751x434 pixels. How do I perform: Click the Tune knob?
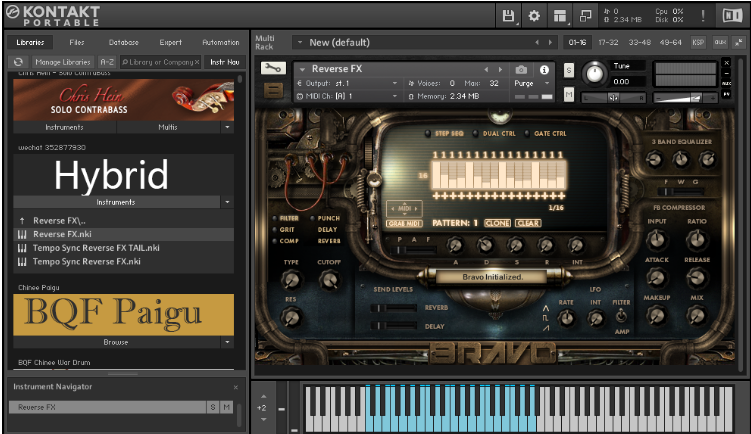pyautogui.click(x=594, y=73)
